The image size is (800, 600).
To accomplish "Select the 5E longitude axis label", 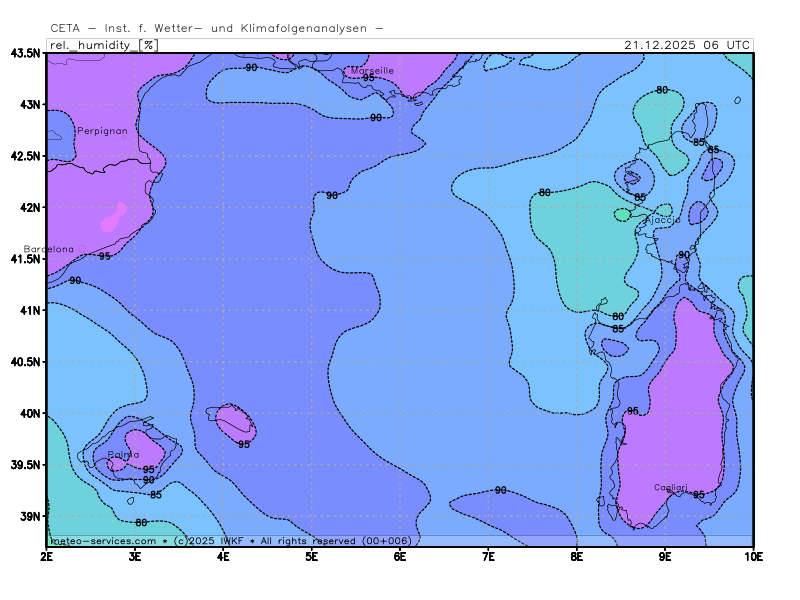I will click(x=312, y=556).
